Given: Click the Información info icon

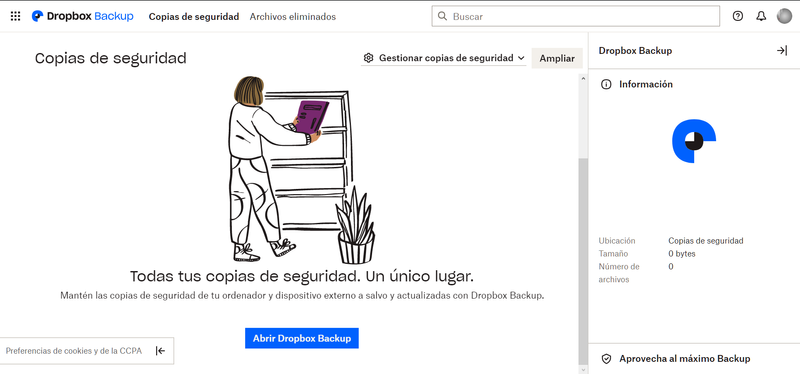Looking at the screenshot, I should pyautogui.click(x=606, y=85).
